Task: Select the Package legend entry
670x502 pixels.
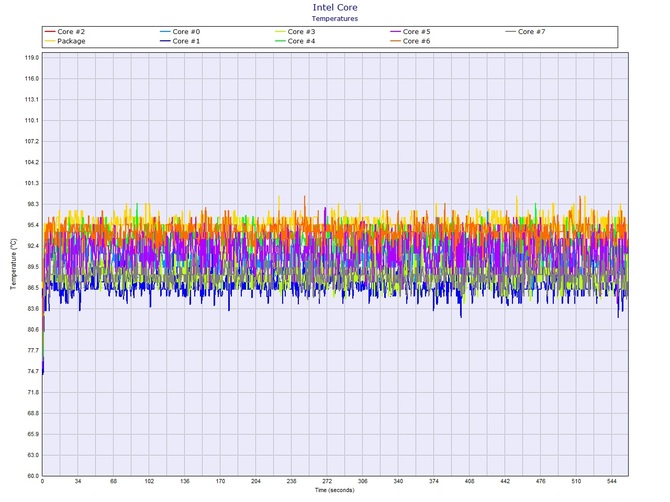Action: click(72, 41)
